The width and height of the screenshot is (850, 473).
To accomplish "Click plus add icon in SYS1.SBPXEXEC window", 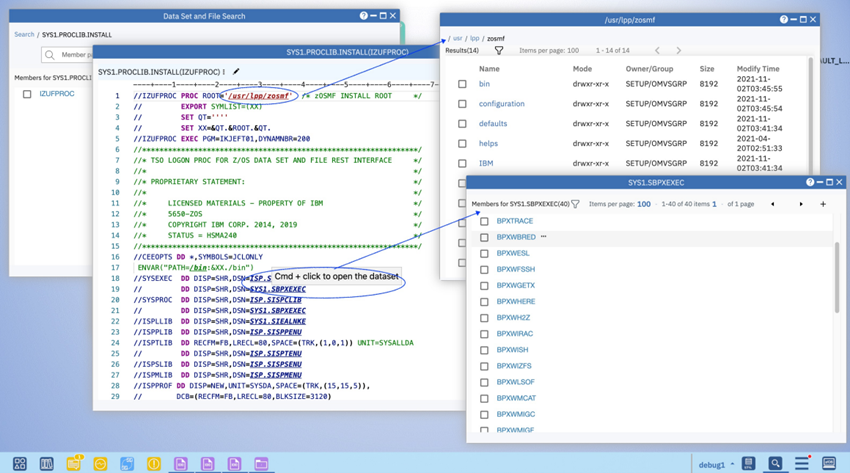I will 823,204.
